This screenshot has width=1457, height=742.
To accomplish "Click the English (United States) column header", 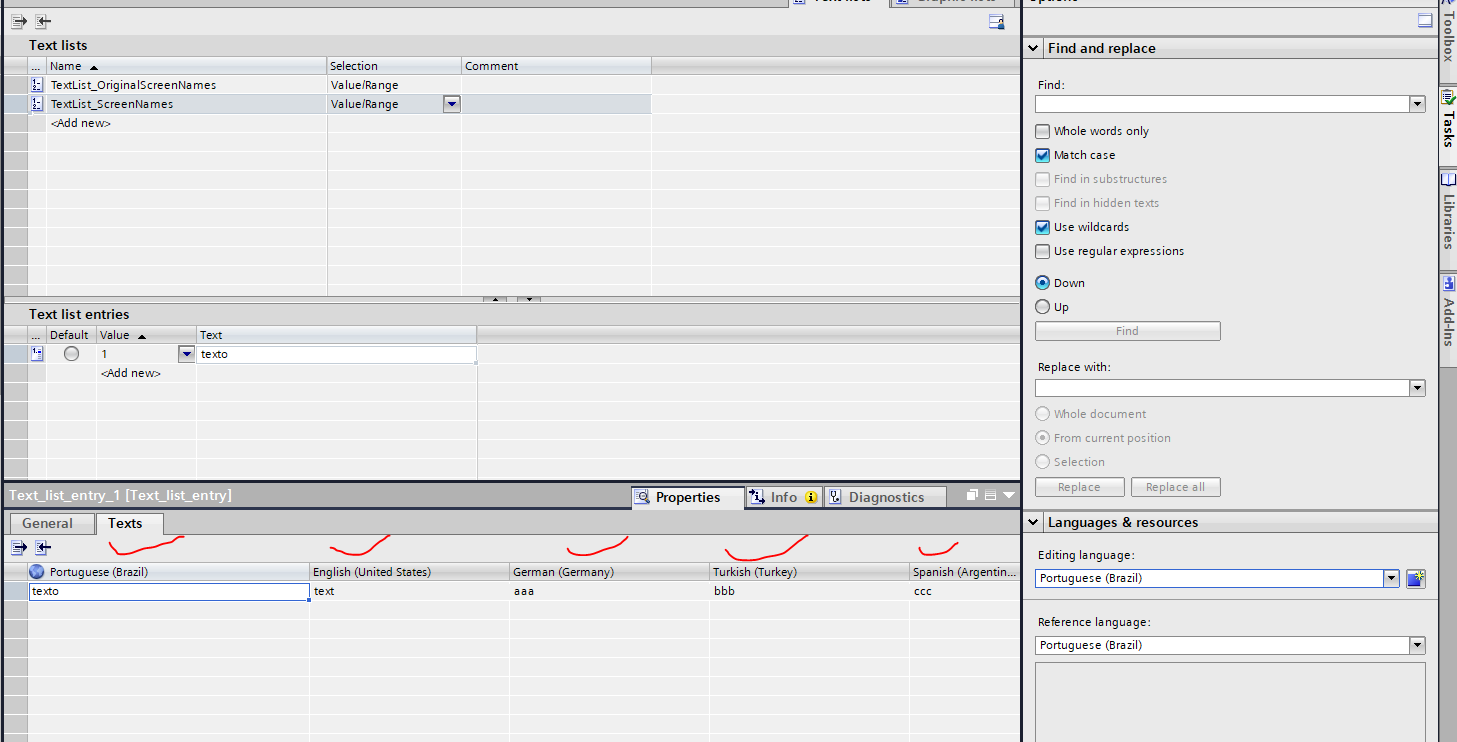I will tap(410, 572).
